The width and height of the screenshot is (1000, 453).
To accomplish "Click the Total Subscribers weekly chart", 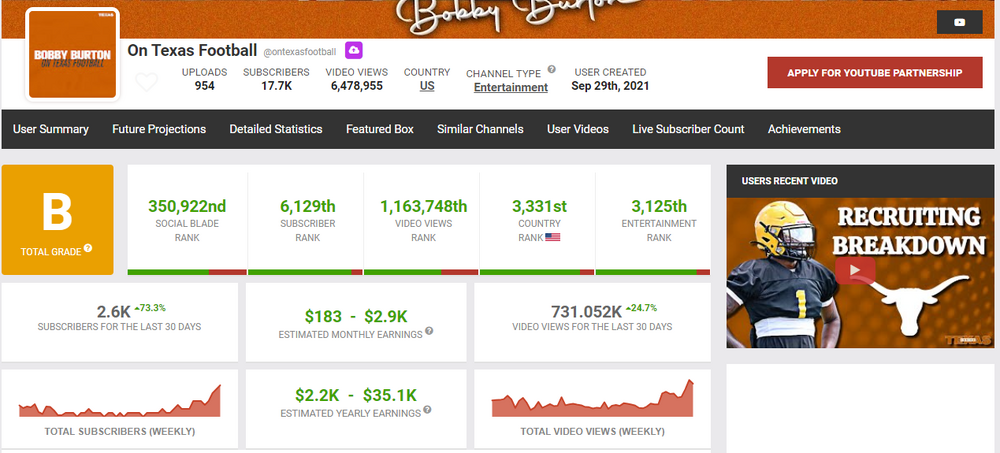I will coord(120,400).
